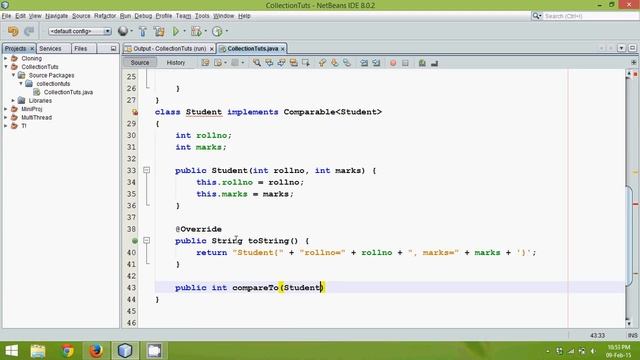Close the CollectionTuts.java editor tab
Viewport: 640px width, 360px height.
(282, 49)
